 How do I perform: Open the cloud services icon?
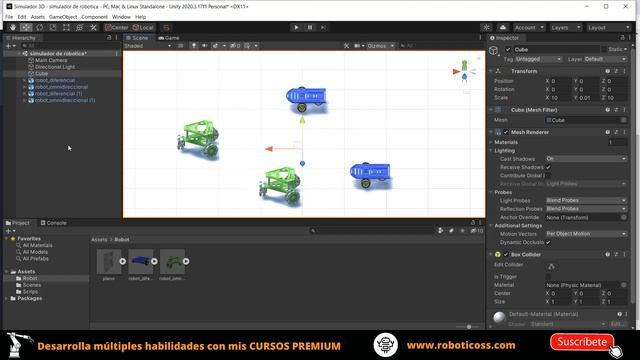coord(503,27)
